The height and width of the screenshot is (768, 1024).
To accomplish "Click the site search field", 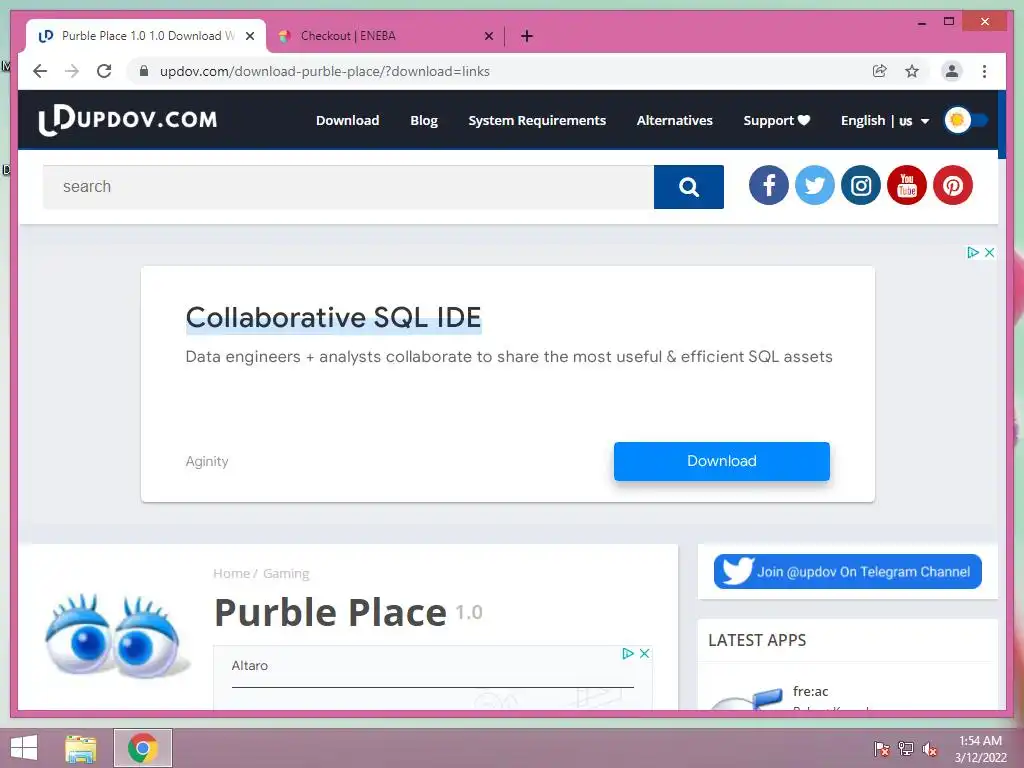I will 348,187.
